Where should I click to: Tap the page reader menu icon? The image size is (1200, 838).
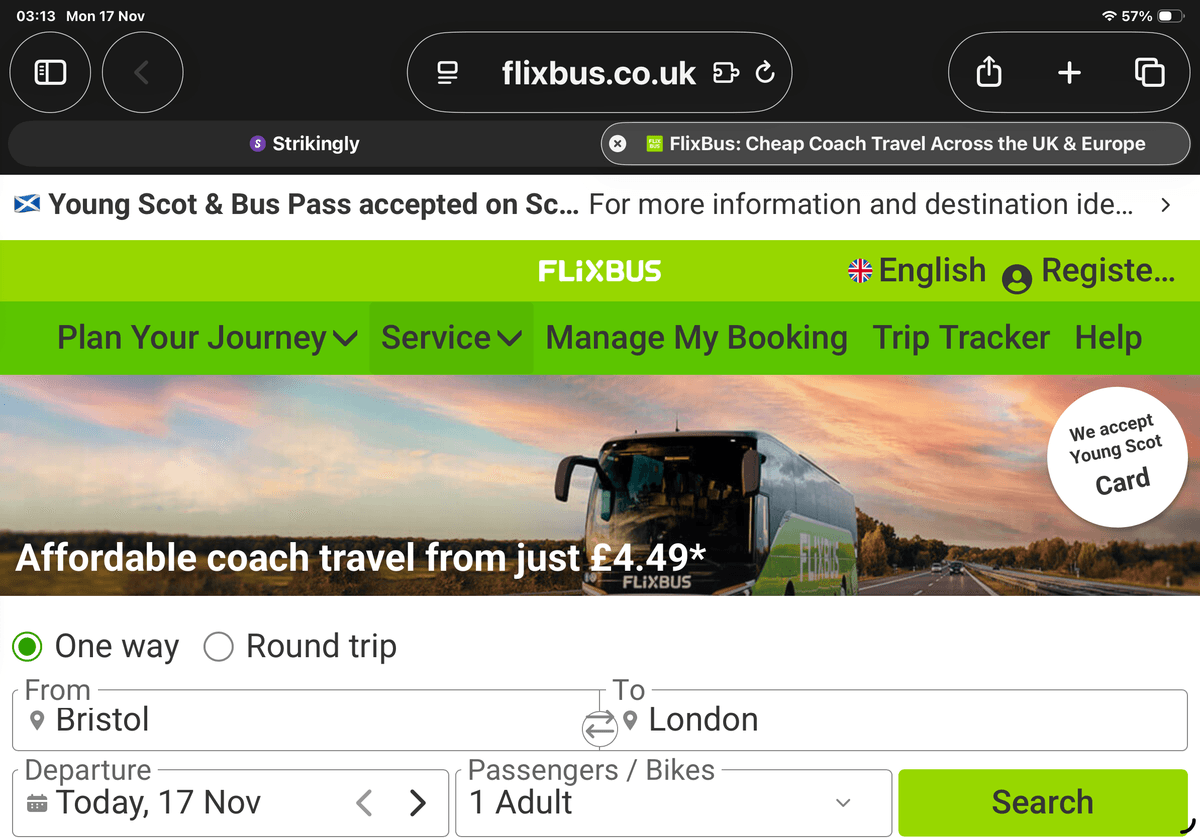pos(447,72)
